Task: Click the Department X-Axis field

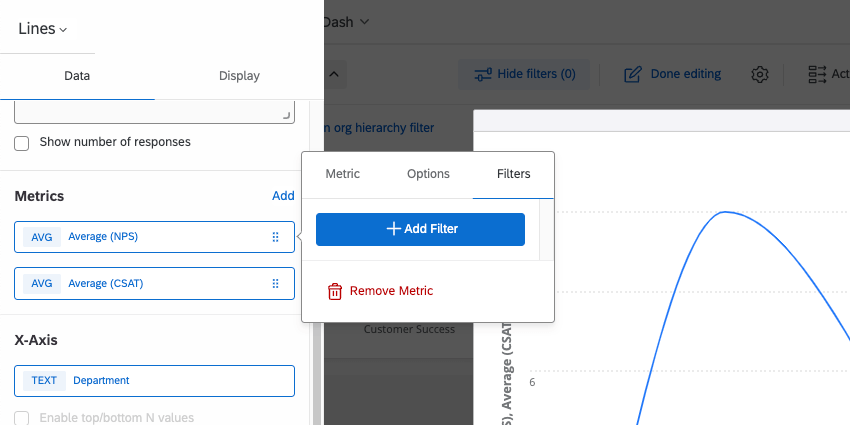Action: pos(154,381)
